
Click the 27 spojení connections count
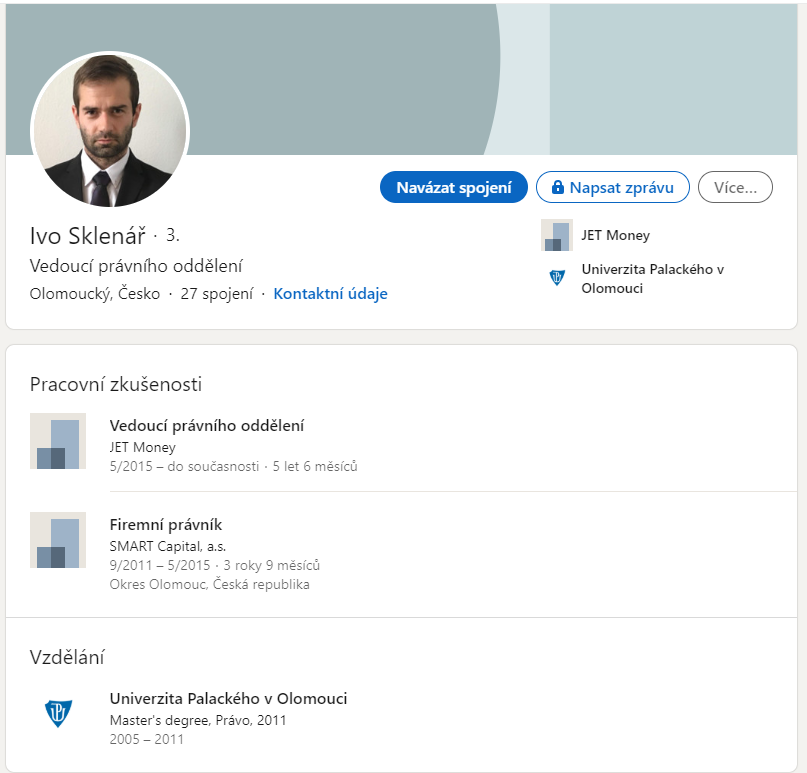pos(217,293)
